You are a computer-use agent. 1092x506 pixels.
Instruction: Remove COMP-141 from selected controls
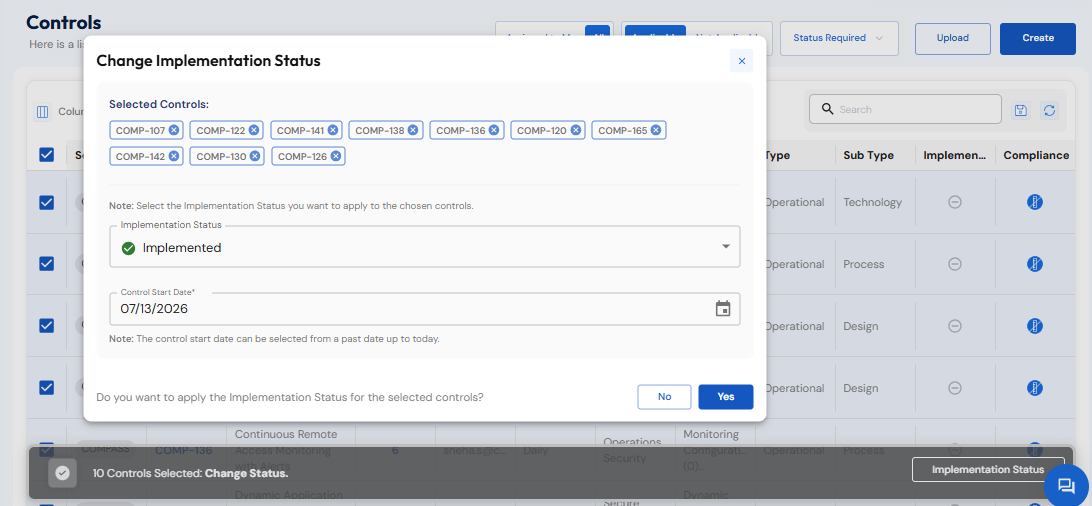coord(333,130)
